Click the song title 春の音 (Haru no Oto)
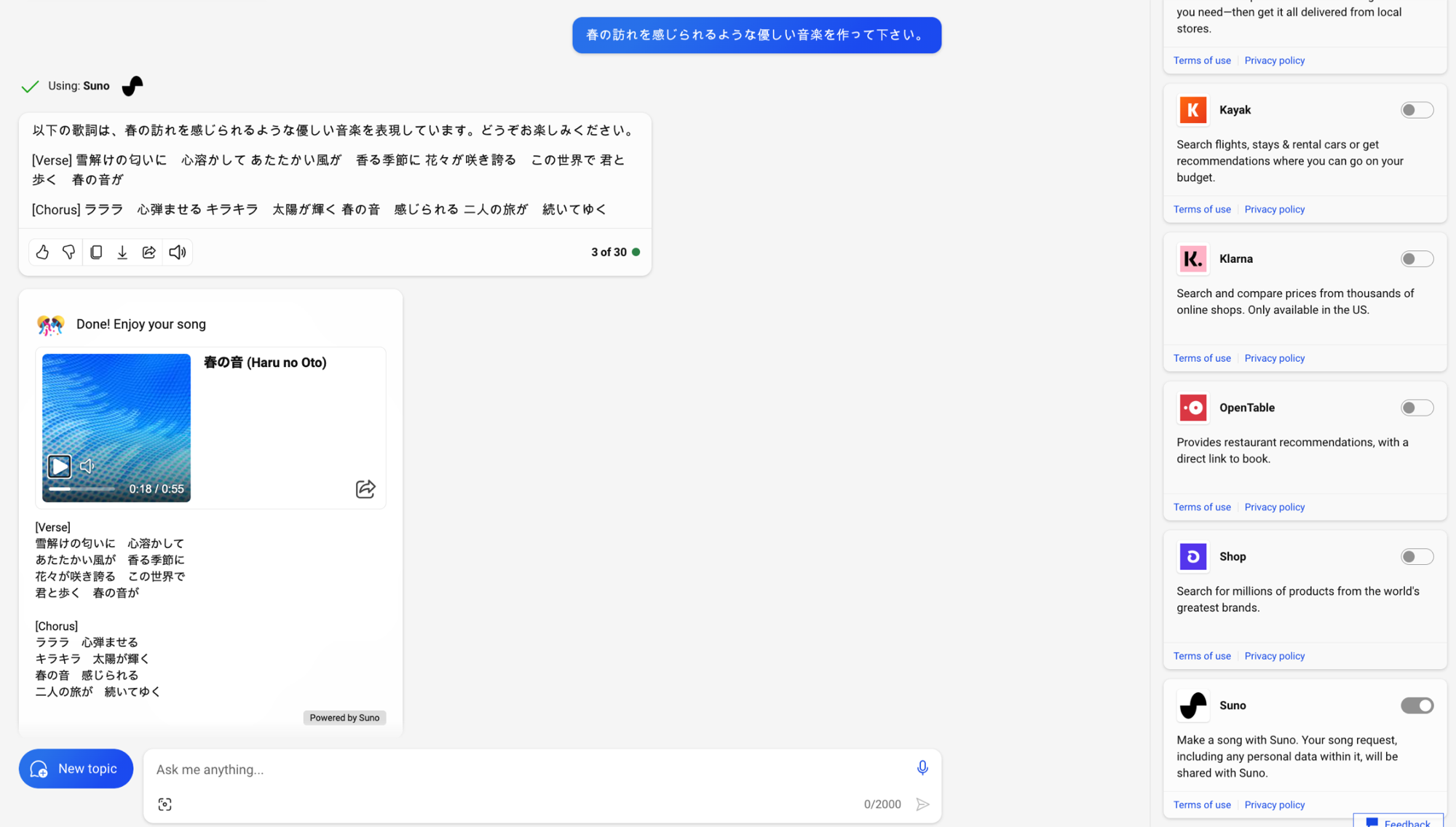This screenshot has width=1456, height=827. (265, 363)
